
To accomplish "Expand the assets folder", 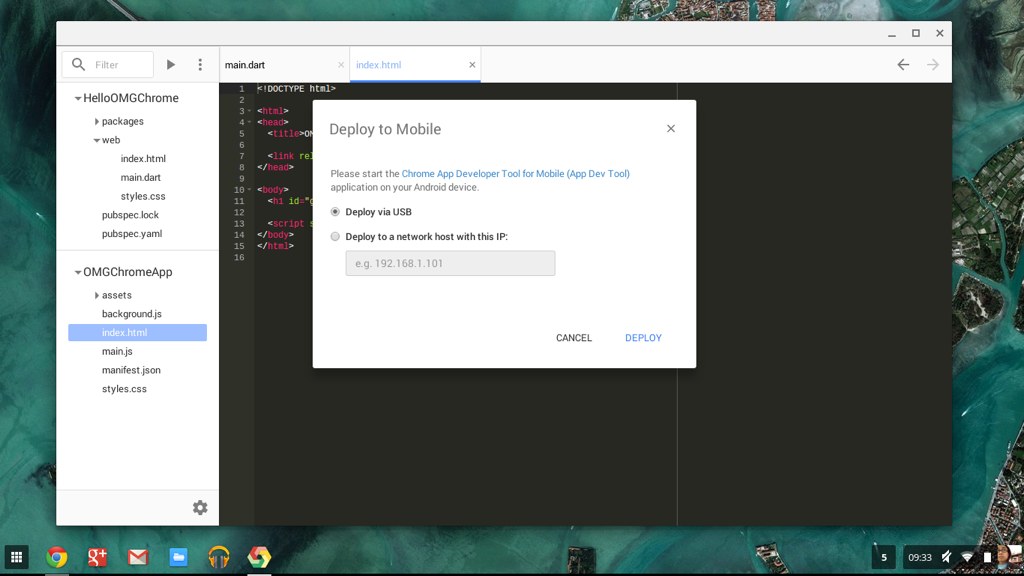I will click(x=97, y=296).
